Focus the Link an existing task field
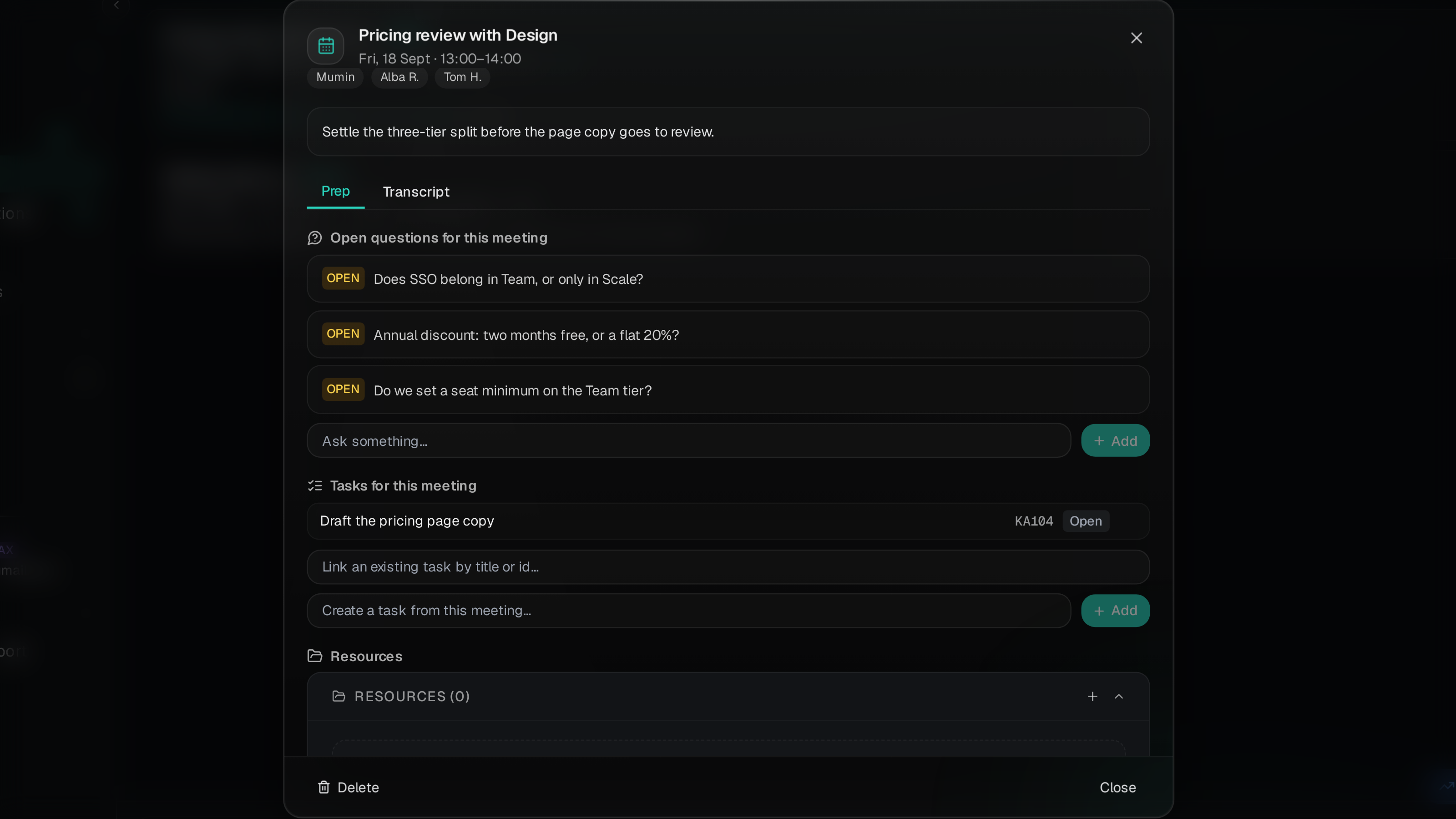The image size is (1456, 819). [728, 567]
